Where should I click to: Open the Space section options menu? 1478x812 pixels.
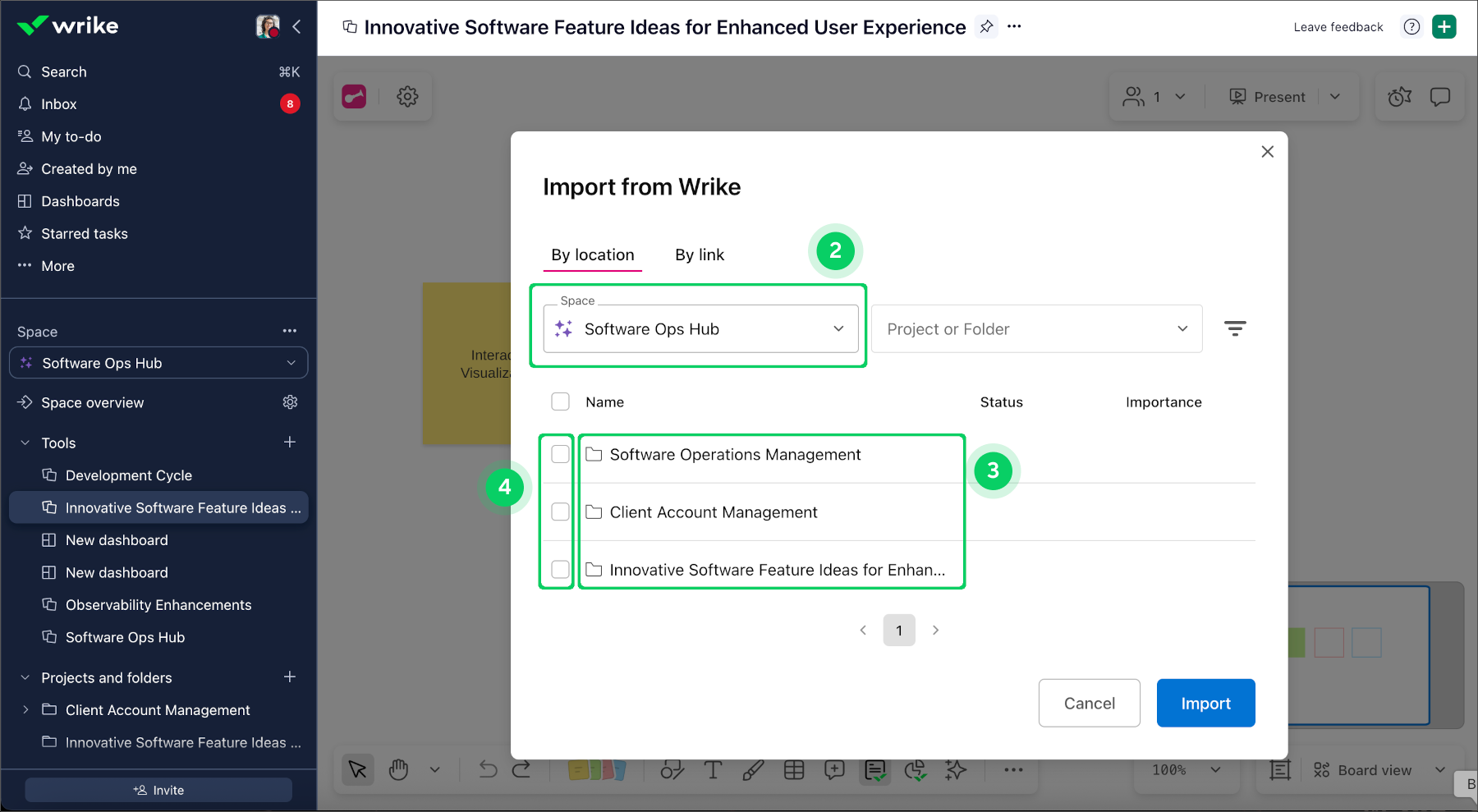click(290, 331)
